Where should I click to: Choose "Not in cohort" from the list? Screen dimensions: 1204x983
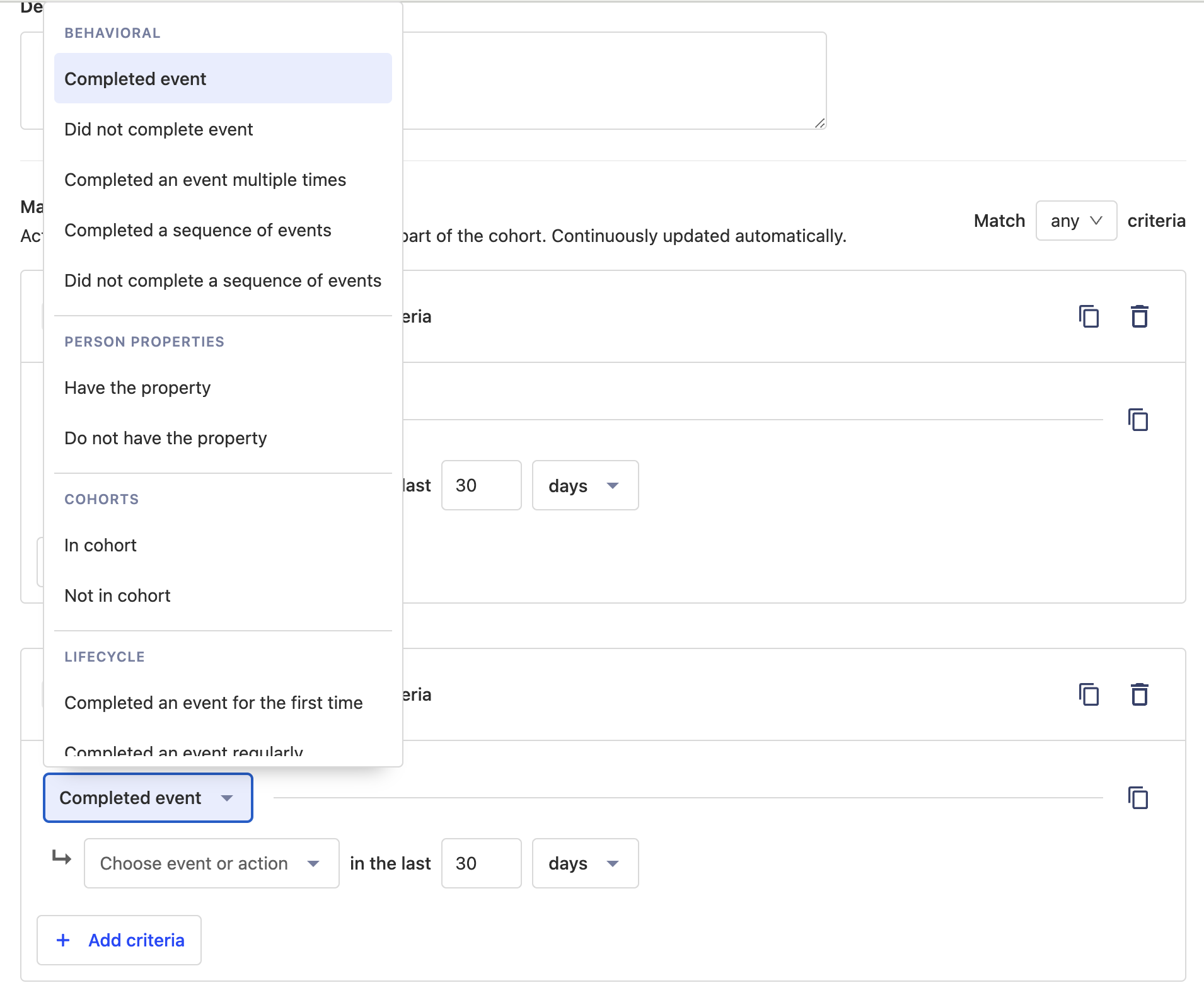(x=117, y=595)
